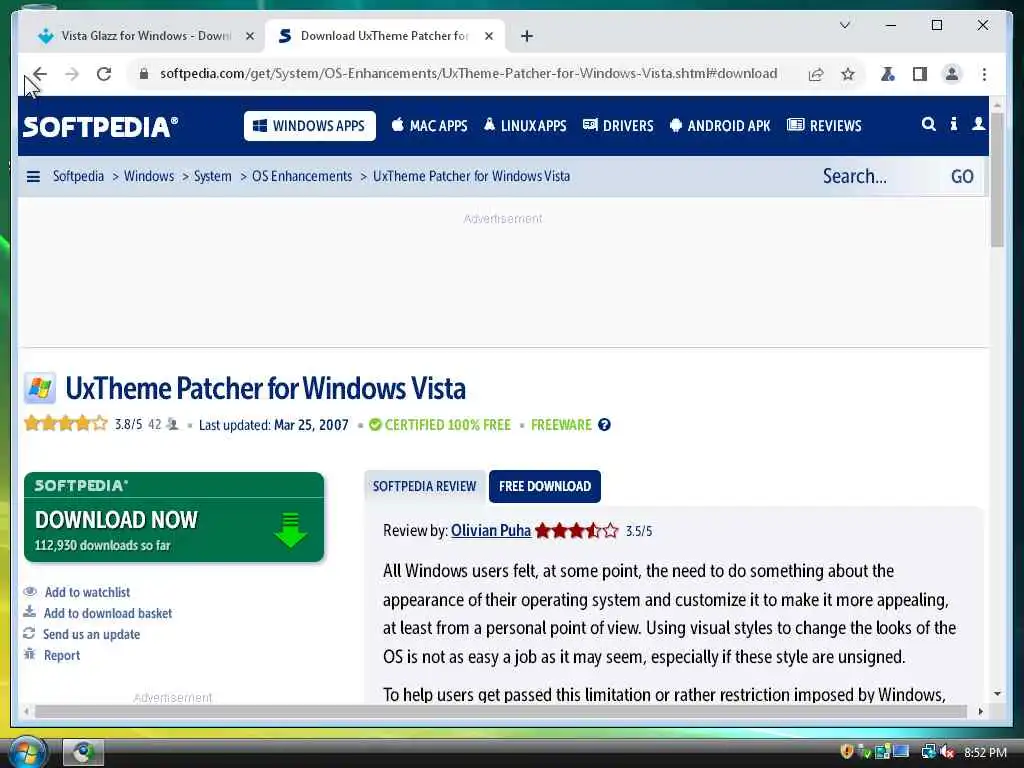Click the CERTIFIED 100% FREE badge

440,425
